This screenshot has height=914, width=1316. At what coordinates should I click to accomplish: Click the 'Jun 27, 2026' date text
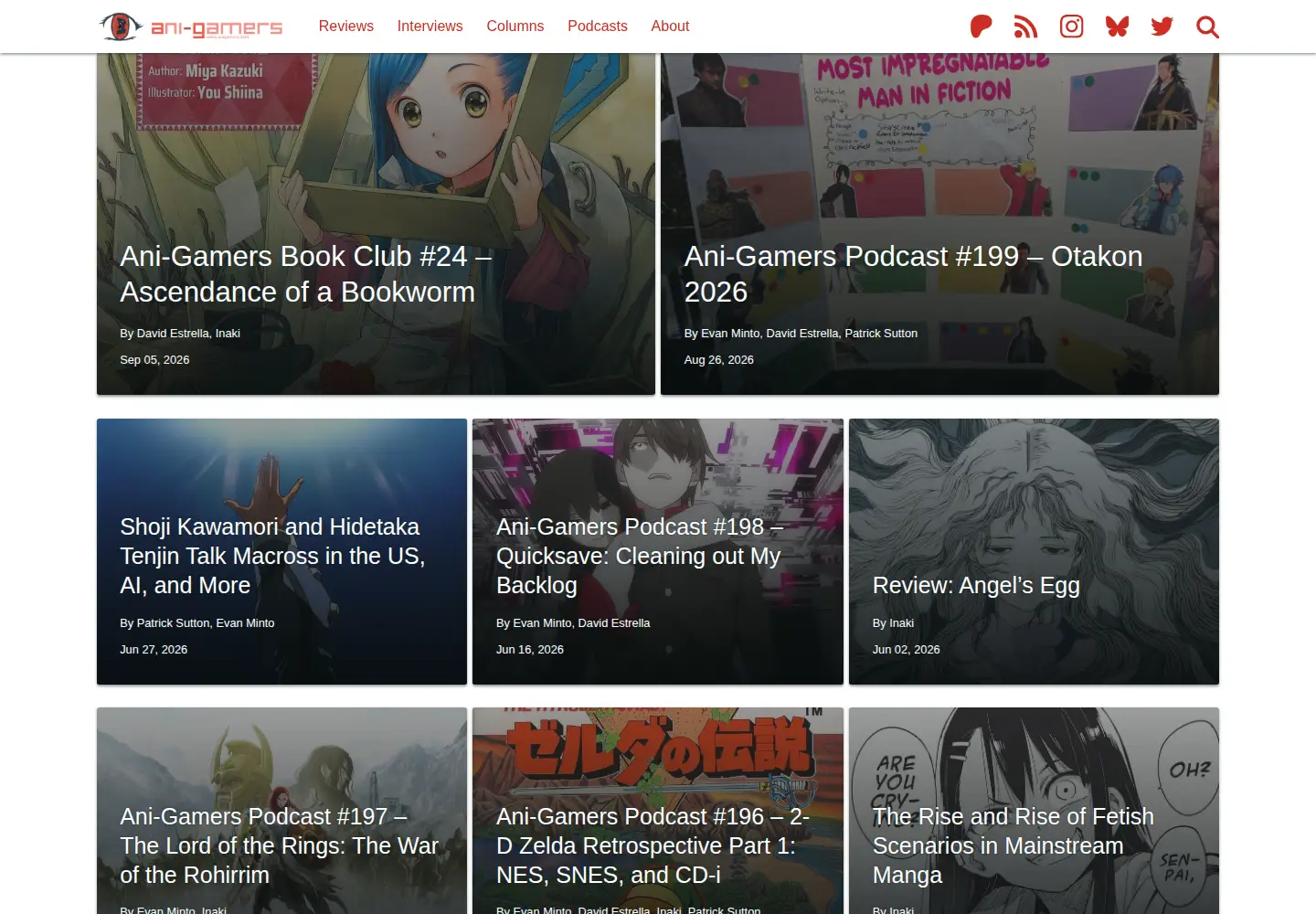click(154, 650)
